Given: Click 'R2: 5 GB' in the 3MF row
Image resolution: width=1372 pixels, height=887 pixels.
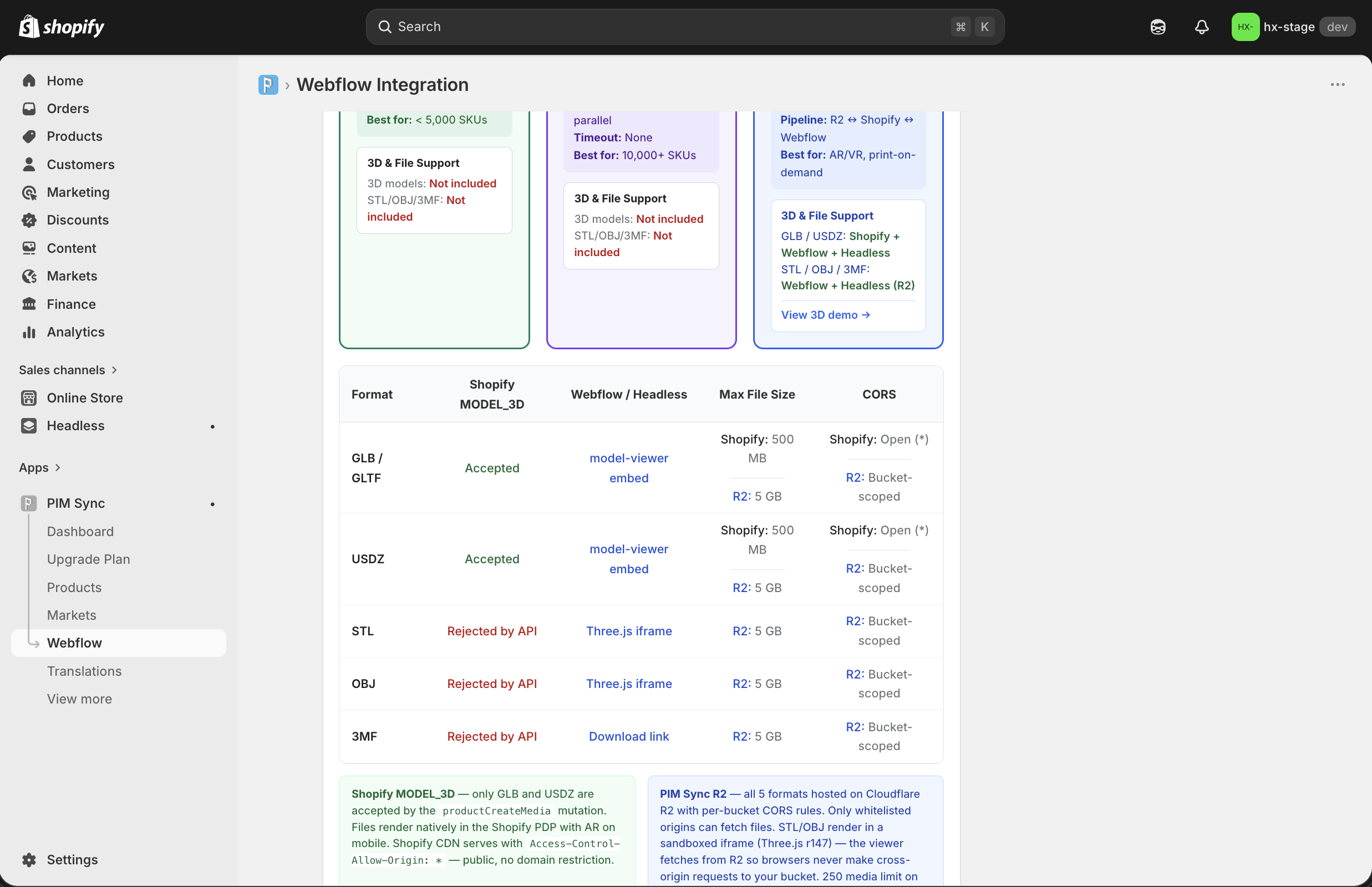Looking at the screenshot, I should click(757, 736).
